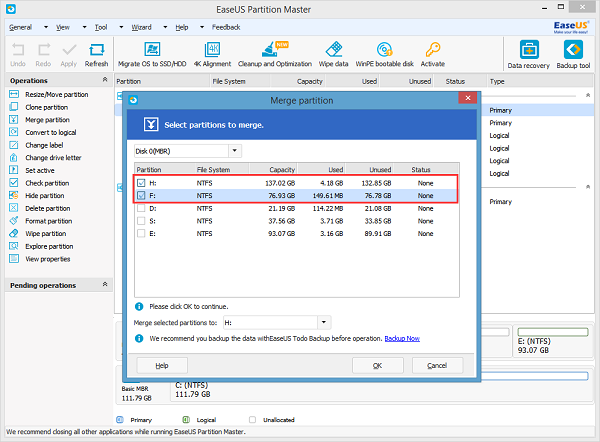Uncheck the H: partition checkbox

pos(141,183)
